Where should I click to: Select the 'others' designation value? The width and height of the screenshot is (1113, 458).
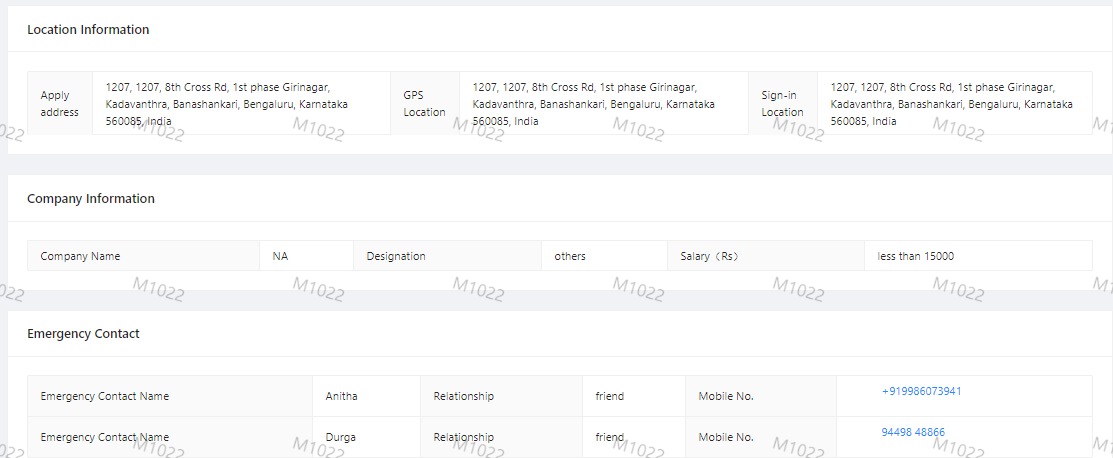(570, 256)
